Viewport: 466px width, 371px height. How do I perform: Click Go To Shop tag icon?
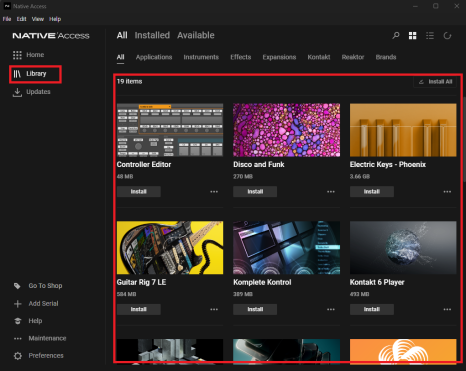coord(17,286)
